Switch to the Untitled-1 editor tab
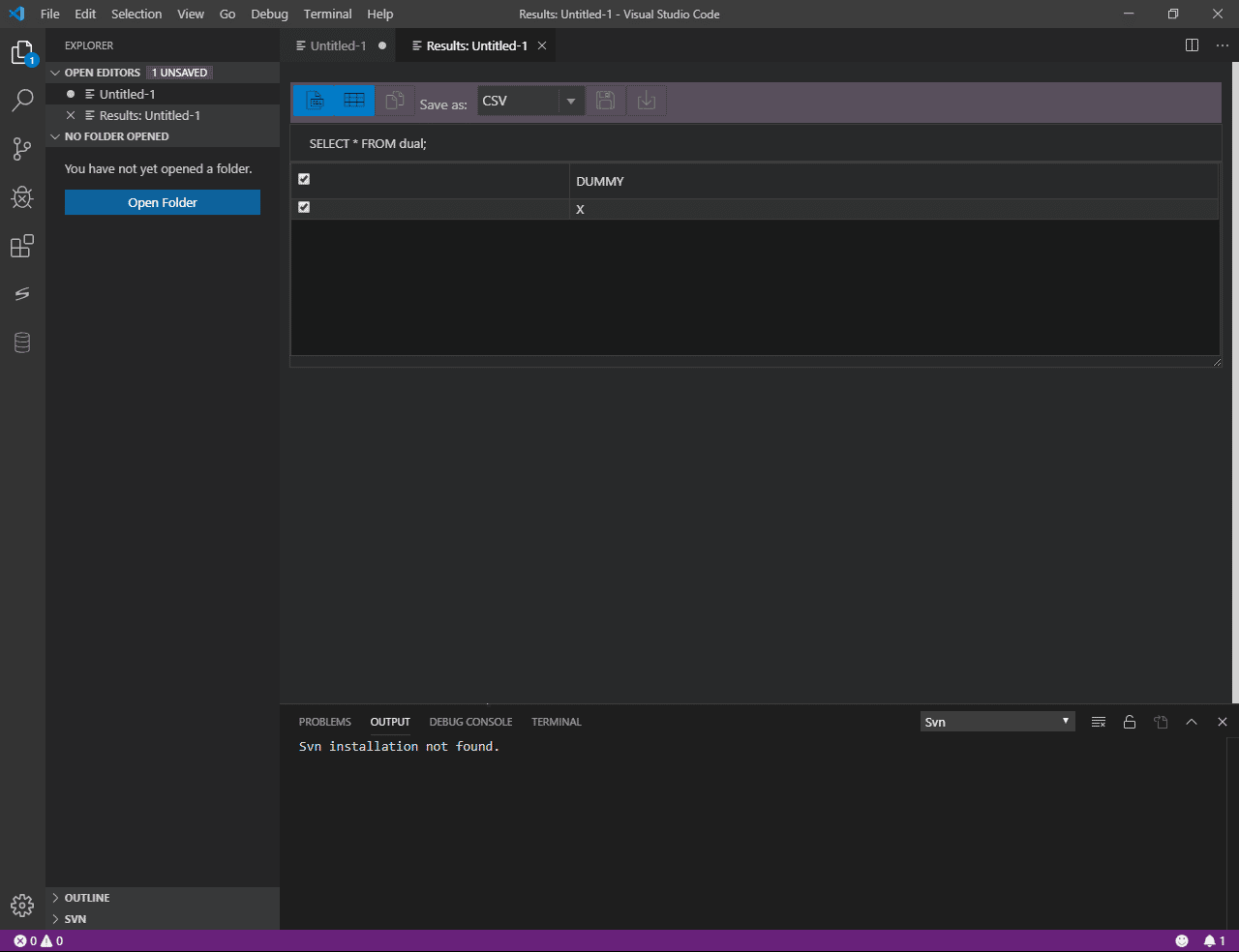The height and width of the screenshot is (952, 1239). click(337, 45)
